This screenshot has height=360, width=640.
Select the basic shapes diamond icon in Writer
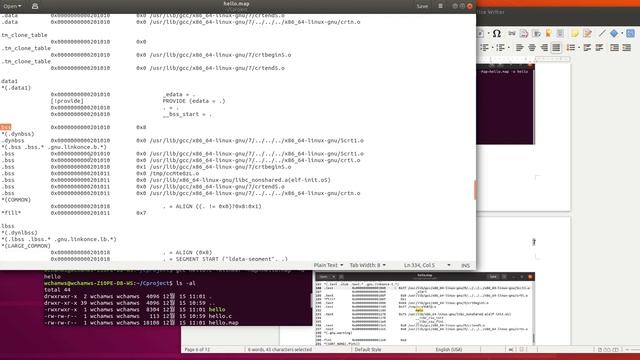[x=614, y=33]
